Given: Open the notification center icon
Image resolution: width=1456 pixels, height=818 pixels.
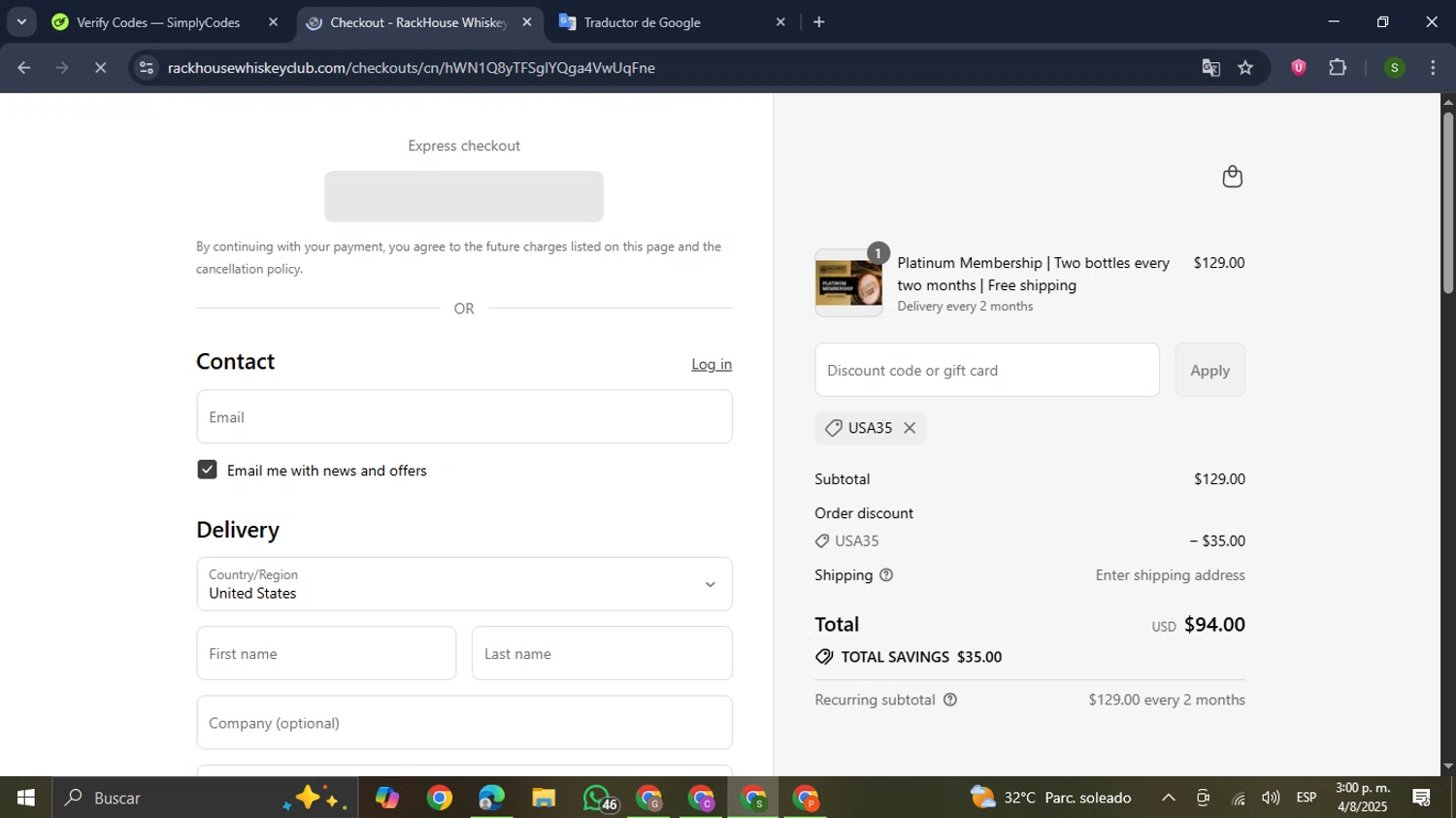Looking at the screenshot, I should [x=1422, y=798].
